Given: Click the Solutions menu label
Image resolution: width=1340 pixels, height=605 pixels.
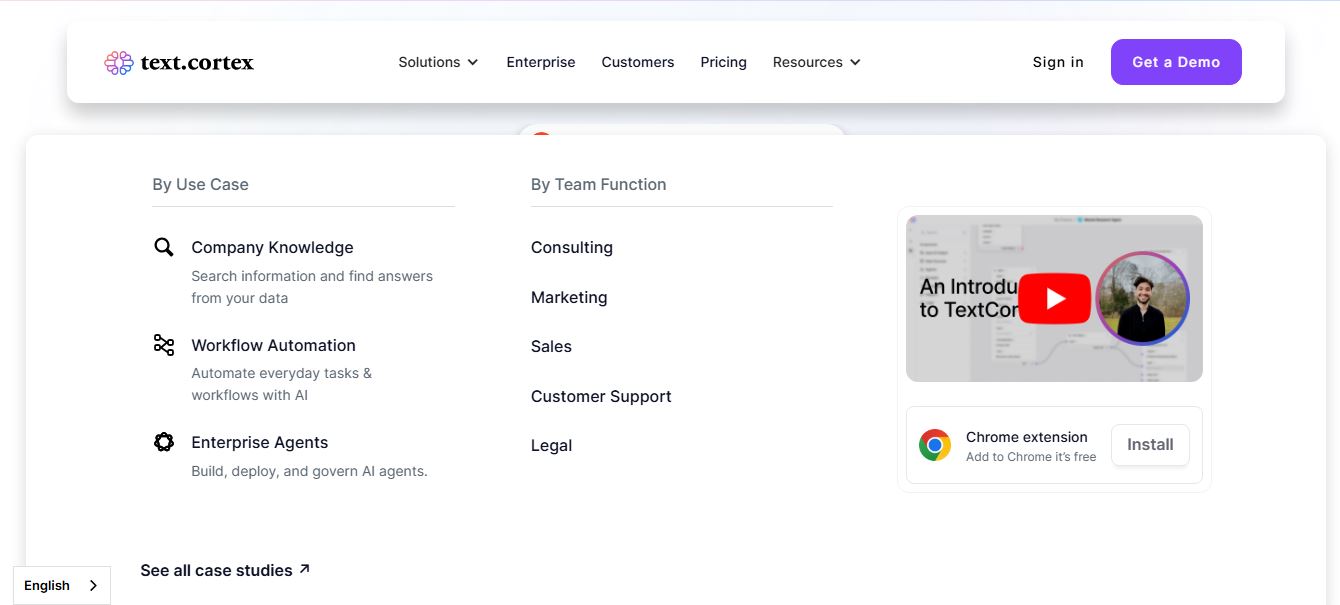Looking at the screenshot, I should pos(429,62).
